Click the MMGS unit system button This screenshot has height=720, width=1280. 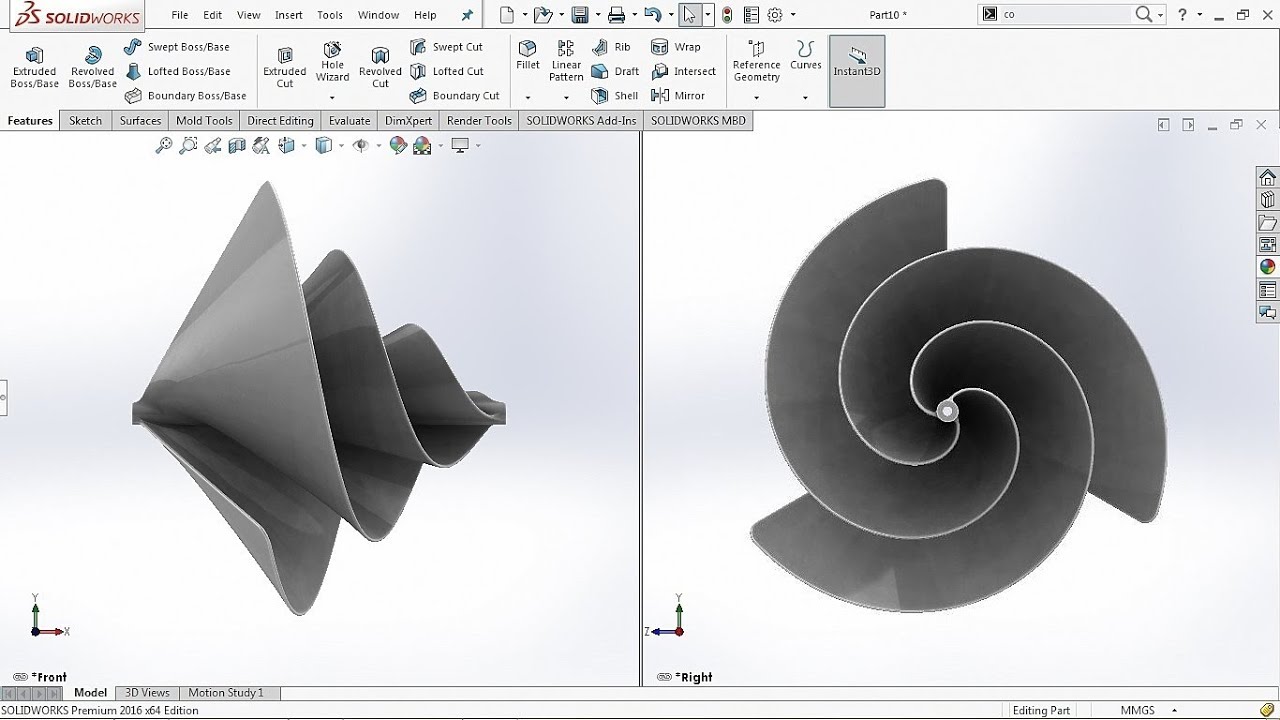pos(1137,711)
